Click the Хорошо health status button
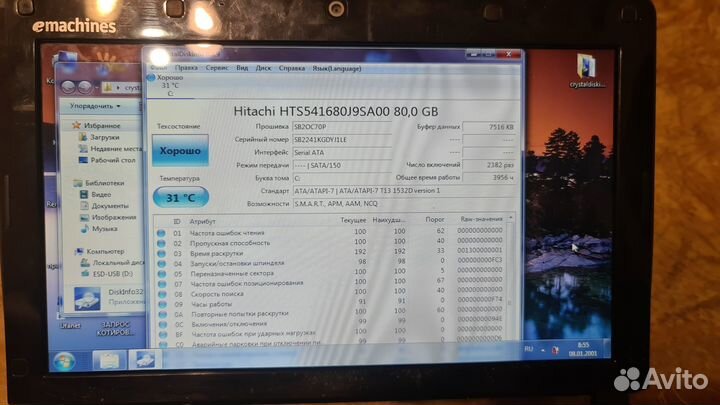 click(x=180, y=150)
